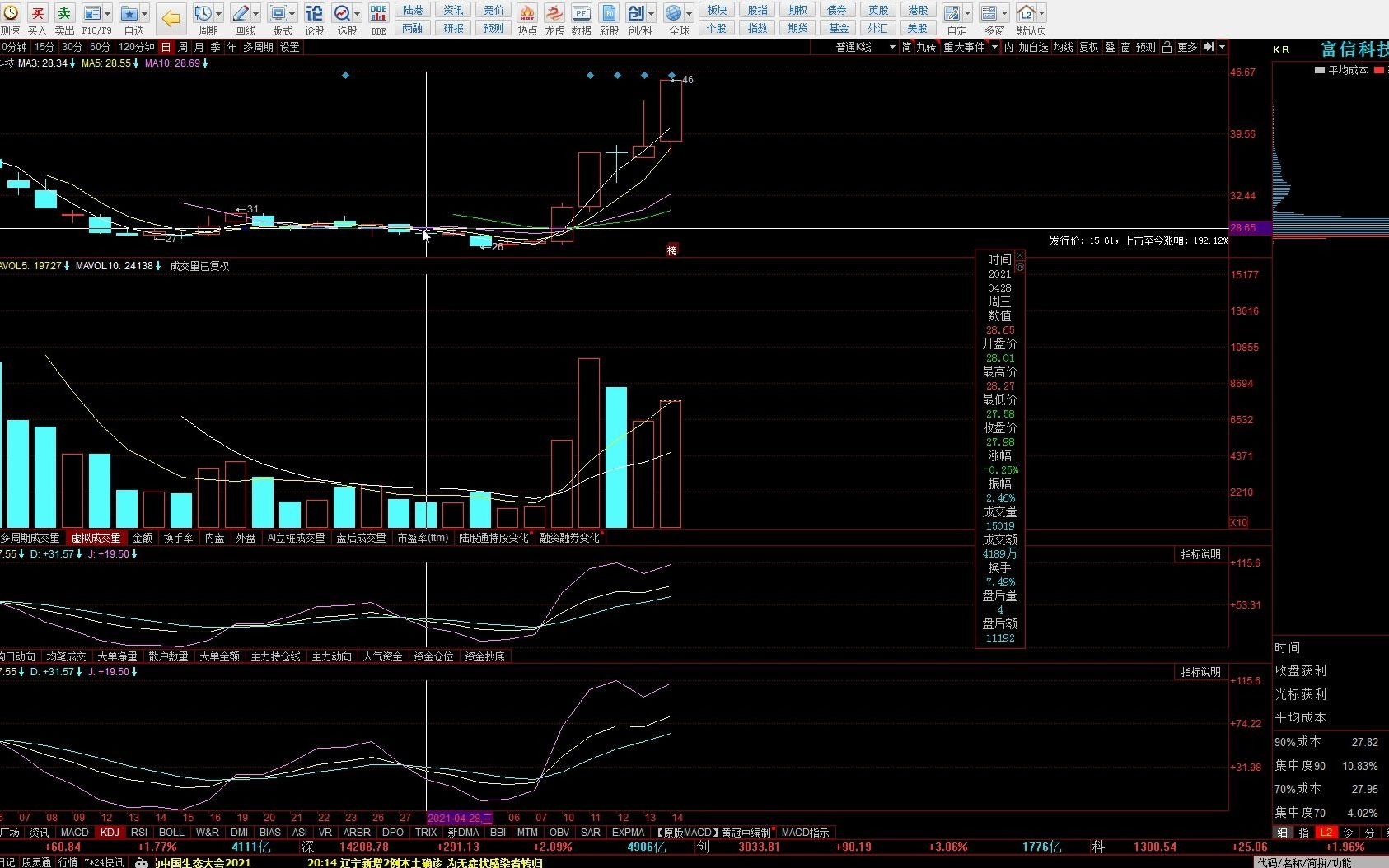Open the 新股 IPO icon
Image resolution: width=1389 pixels, height=868 pixels.
coord(609,13)
